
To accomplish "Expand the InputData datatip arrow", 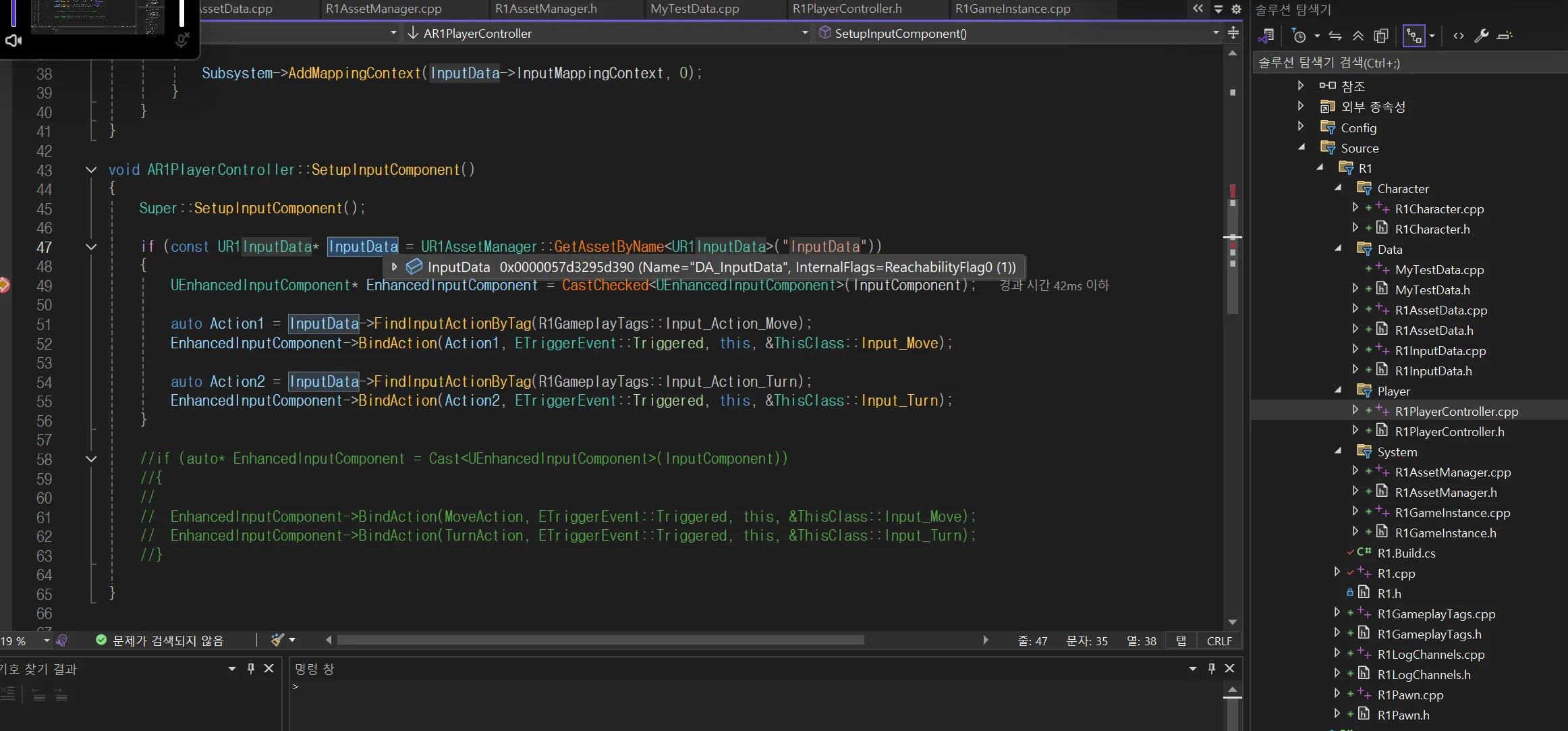I will (x=395, y=267).
